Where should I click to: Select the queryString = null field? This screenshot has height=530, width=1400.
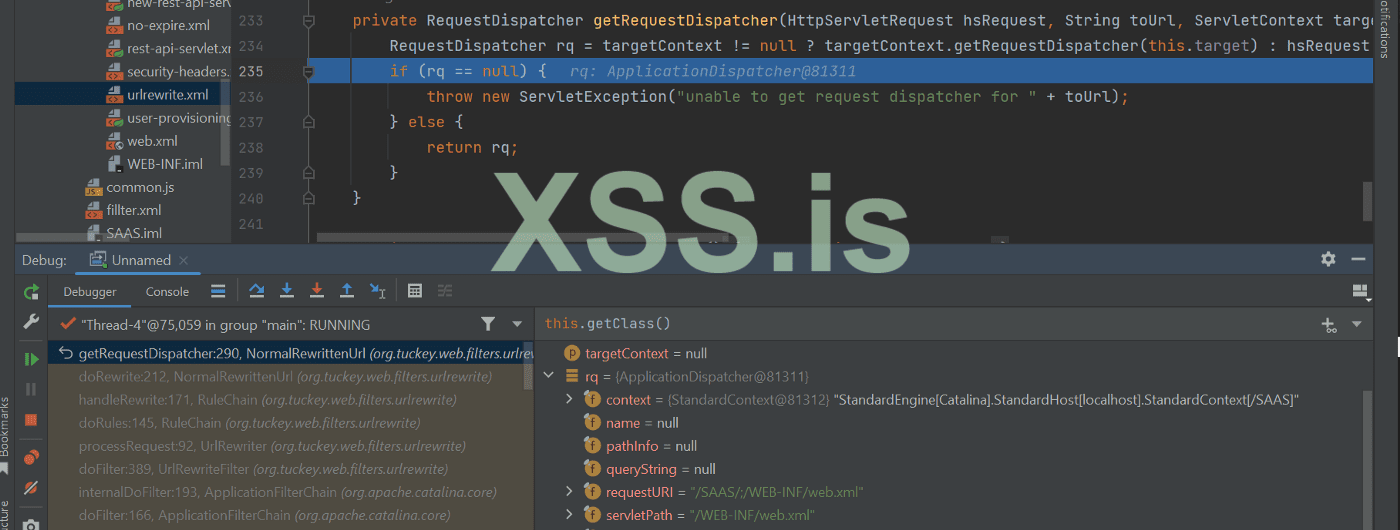(661, 468)
